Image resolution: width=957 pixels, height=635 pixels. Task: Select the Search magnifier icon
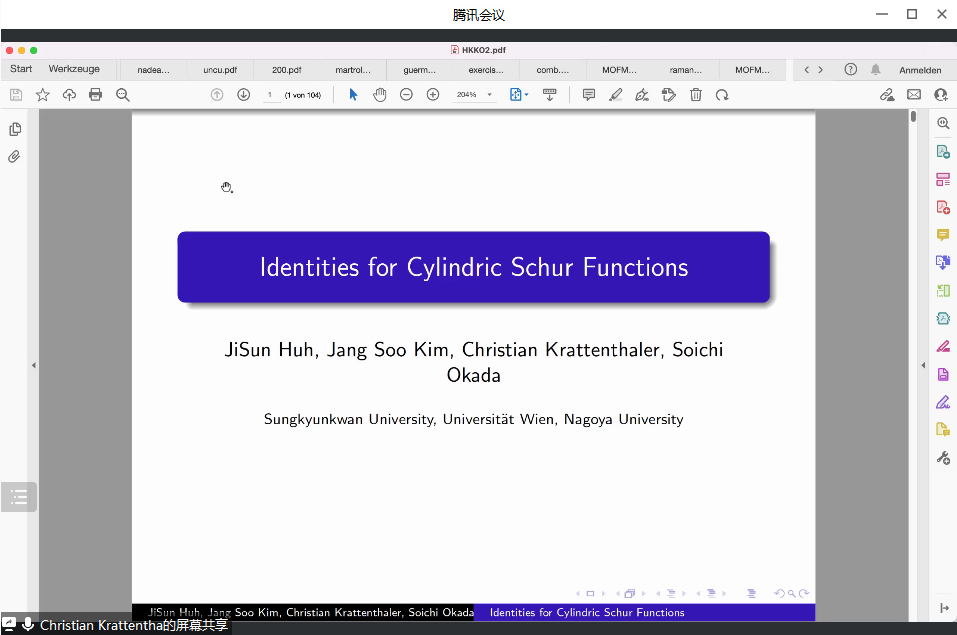pos(122,94)
